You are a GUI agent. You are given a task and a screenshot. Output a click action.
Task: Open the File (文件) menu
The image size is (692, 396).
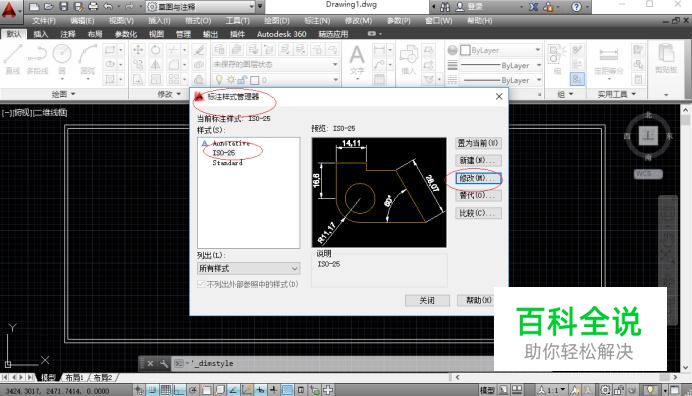point(44,21)
